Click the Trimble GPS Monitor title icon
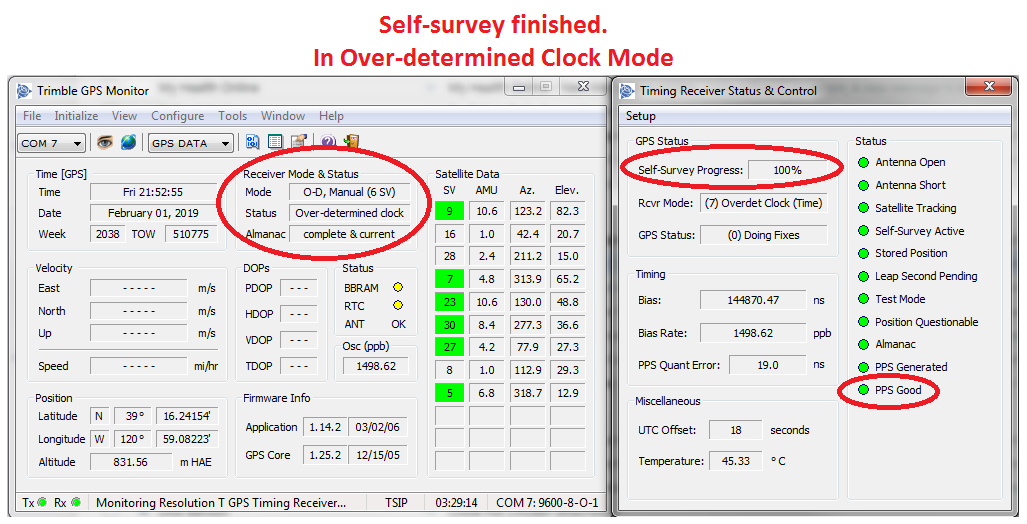The height and width of the screenshot is (524, 1027). pyautogui.click(x=24, y=90)
